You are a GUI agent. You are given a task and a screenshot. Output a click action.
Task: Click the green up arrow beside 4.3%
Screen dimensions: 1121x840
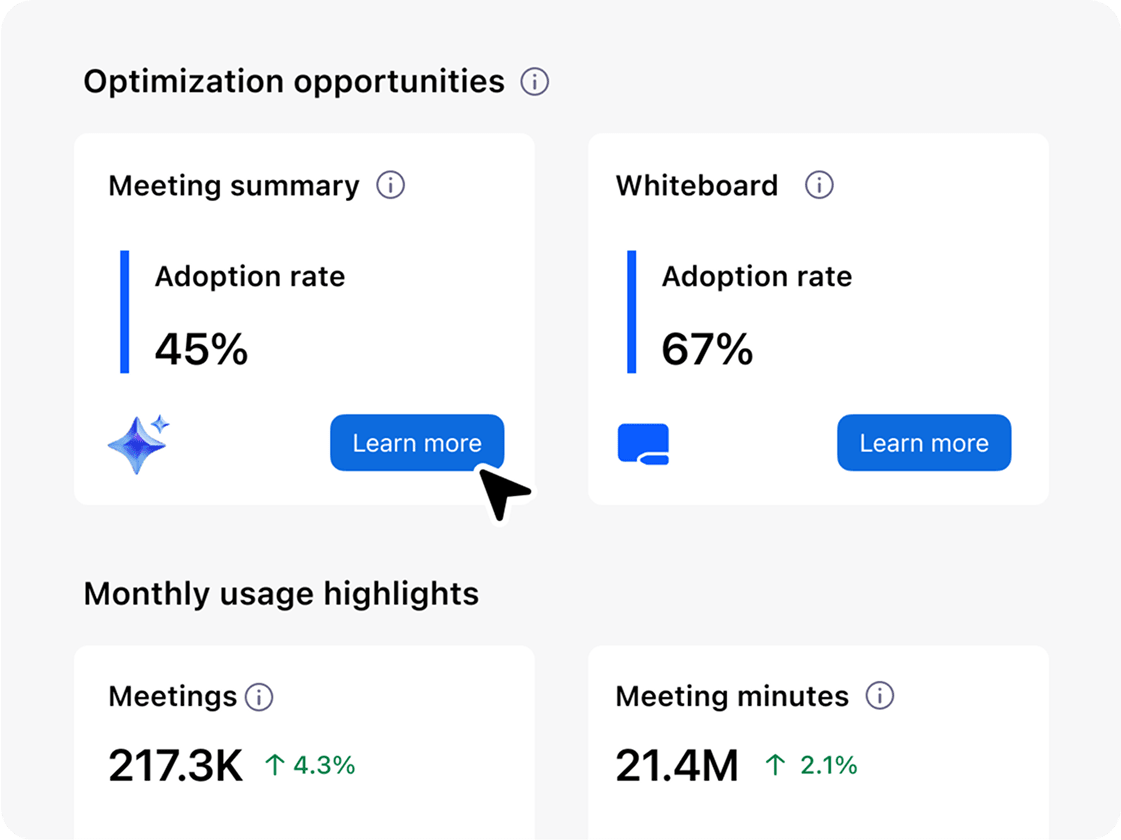click(275, 766)
